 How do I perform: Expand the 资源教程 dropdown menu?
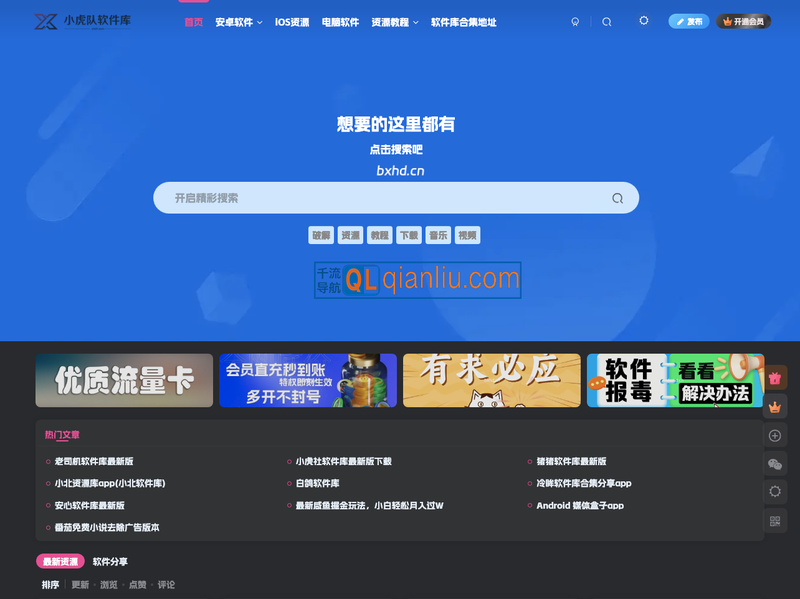(389, 20)
